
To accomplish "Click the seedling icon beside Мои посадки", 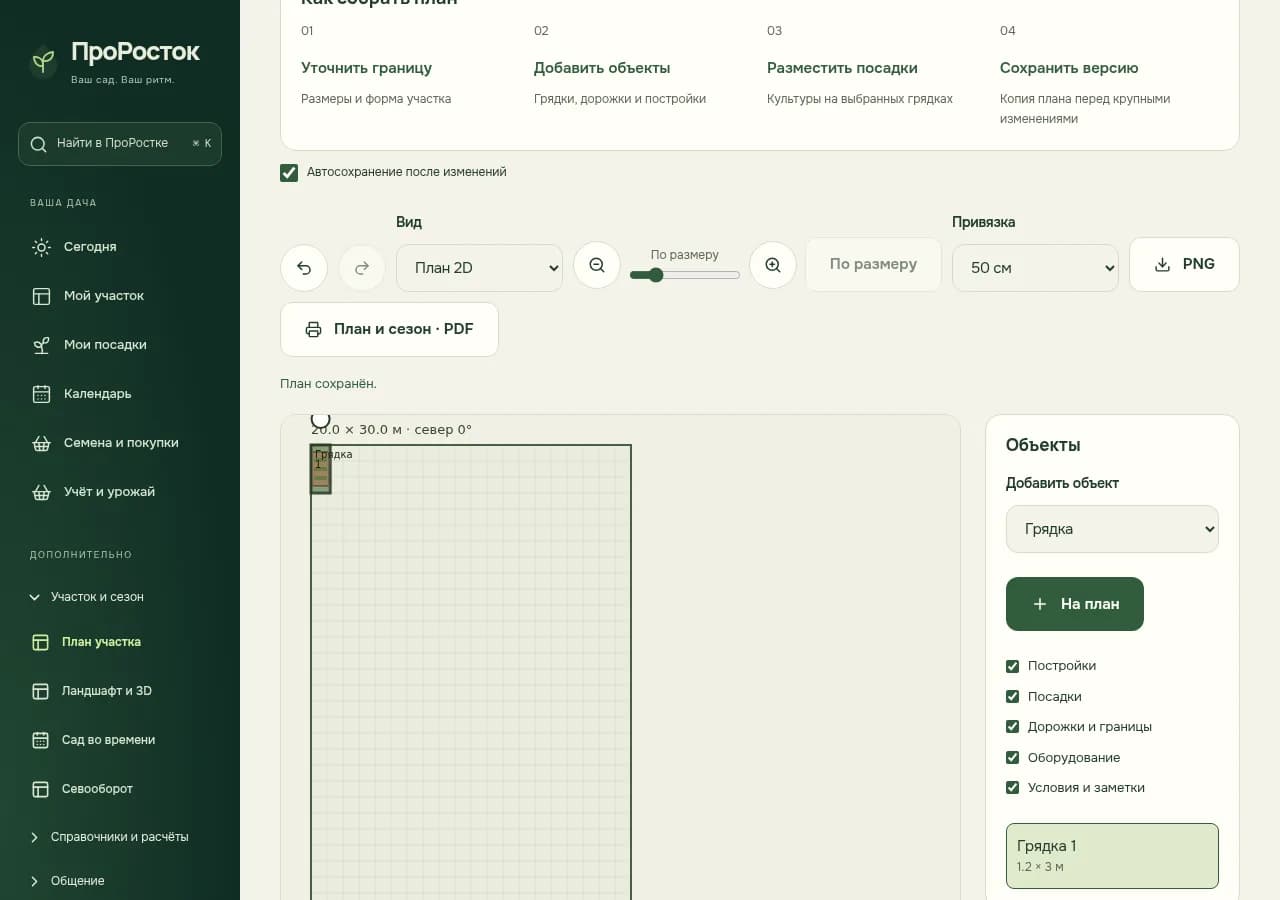I will (41, 345).
